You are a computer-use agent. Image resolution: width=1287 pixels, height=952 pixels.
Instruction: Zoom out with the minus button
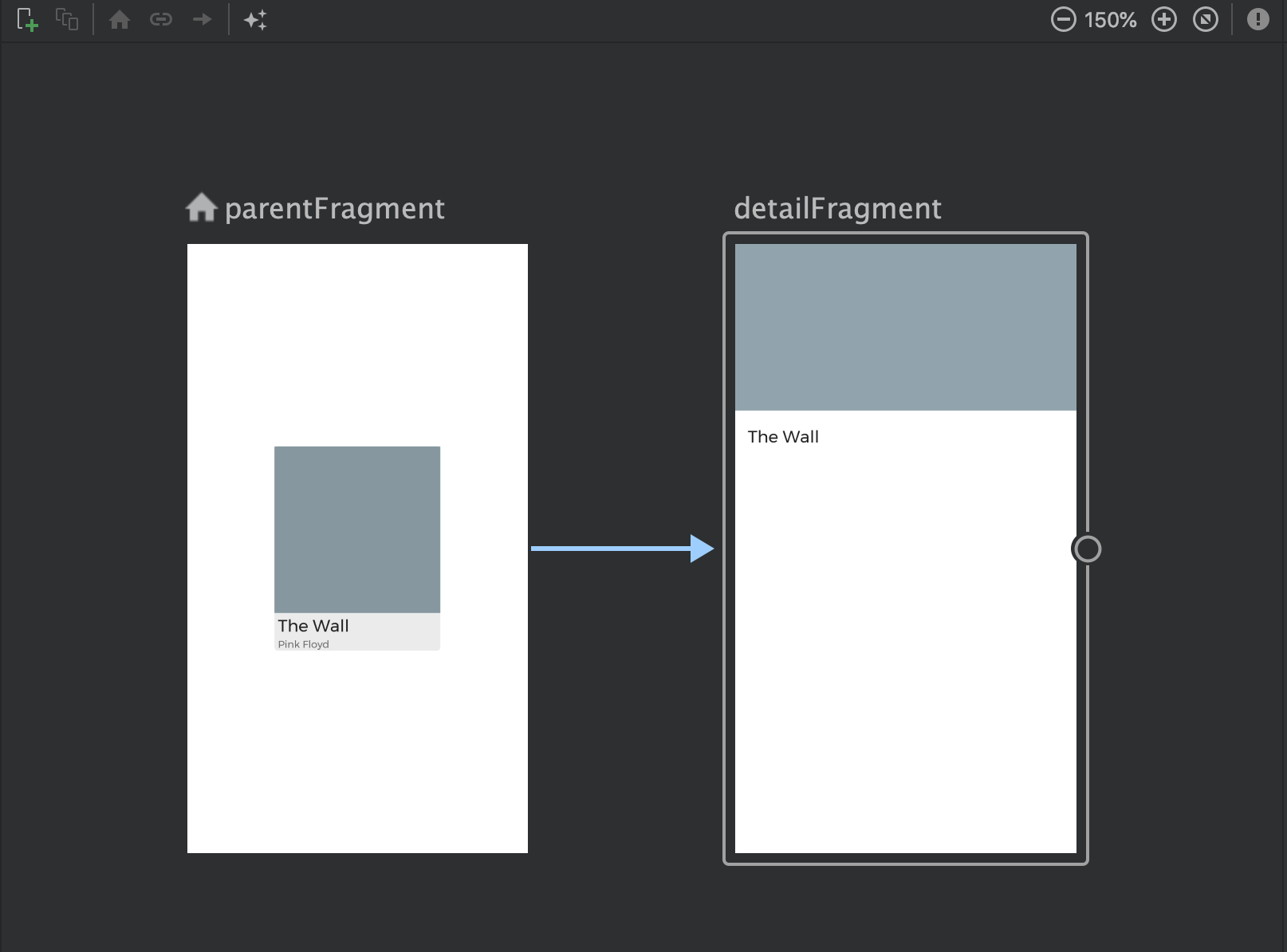pyautogui.click(x=1063, y=20)
